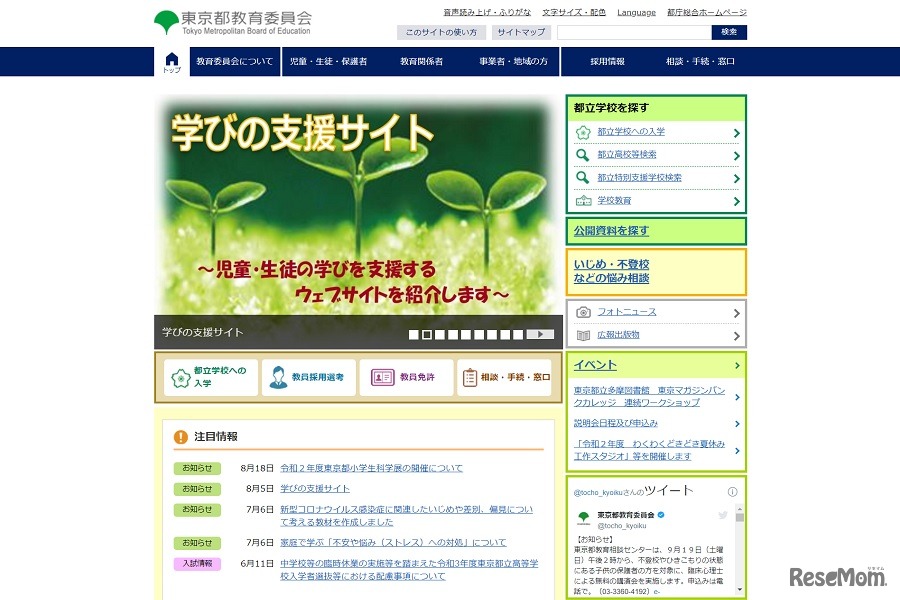Expand the 学校教育 row chevron

[736, 200]
